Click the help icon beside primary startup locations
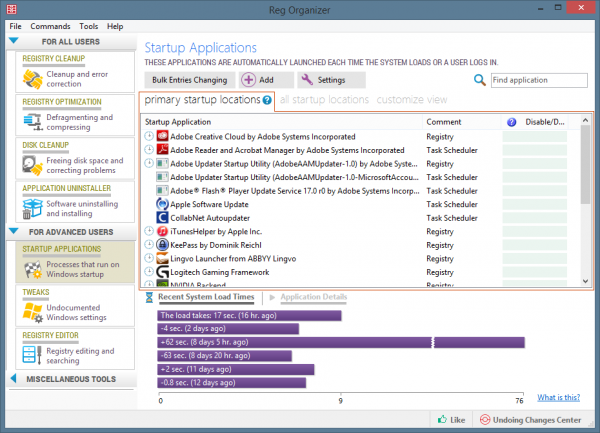This screenshot has width=600, height=433. pyautogui.click(x=267, y=100)
